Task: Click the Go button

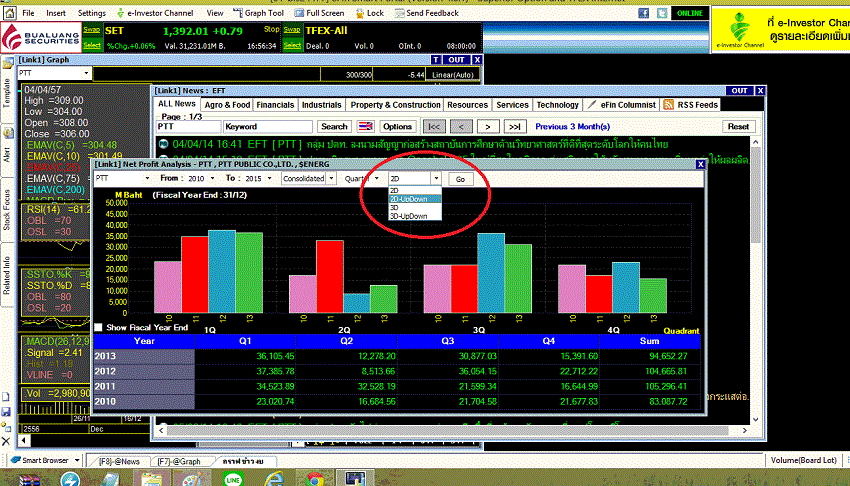Action: pos(460,179)
